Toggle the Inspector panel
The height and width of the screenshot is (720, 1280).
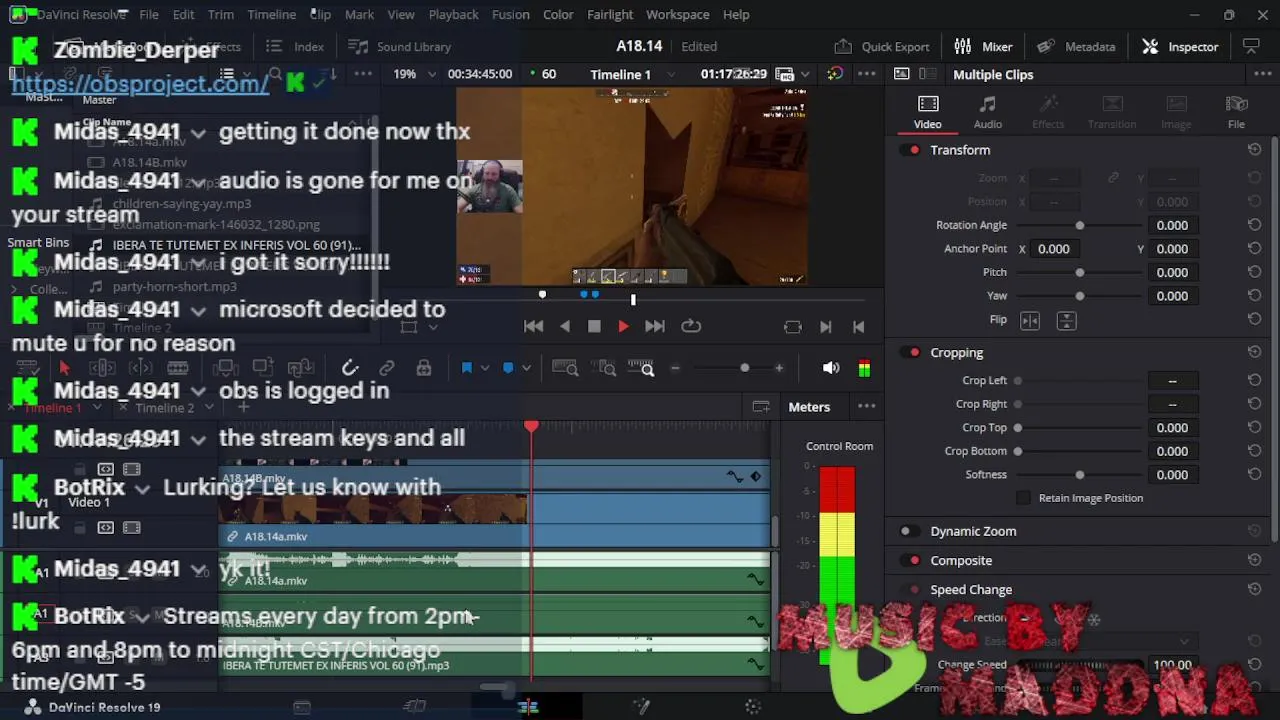click(x=1180, y=46)
